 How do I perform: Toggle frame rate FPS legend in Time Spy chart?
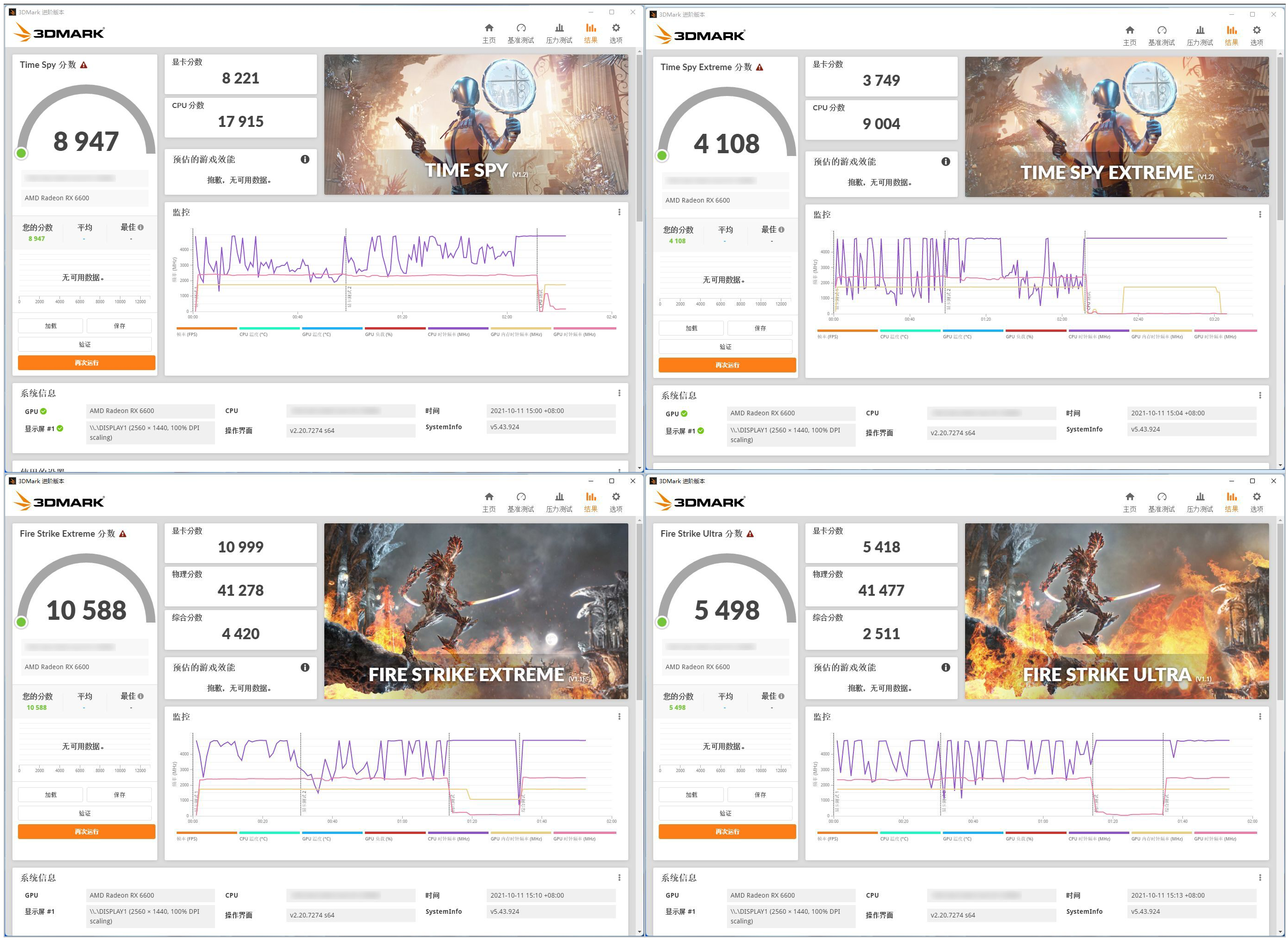(207, 332)
